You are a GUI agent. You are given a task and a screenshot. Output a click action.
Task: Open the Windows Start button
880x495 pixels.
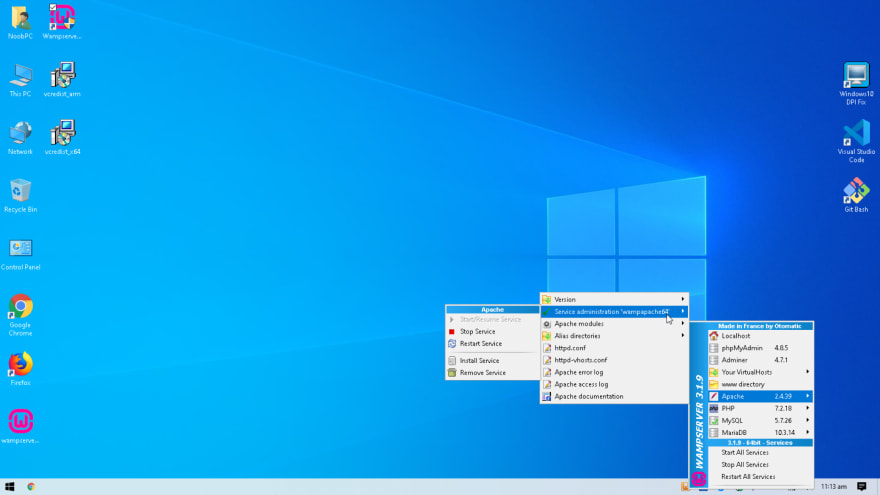(10, 487)
